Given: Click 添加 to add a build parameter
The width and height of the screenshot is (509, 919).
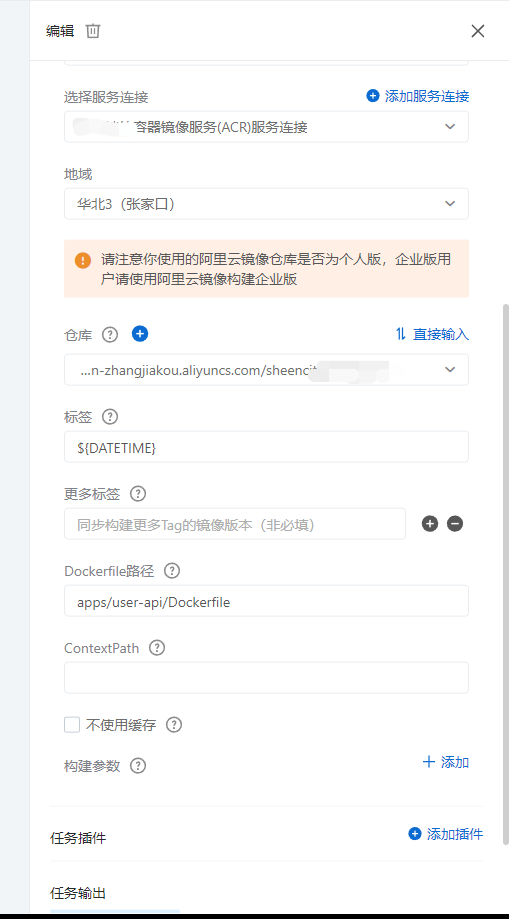Looking at the screenshot, I should (446, 762).
